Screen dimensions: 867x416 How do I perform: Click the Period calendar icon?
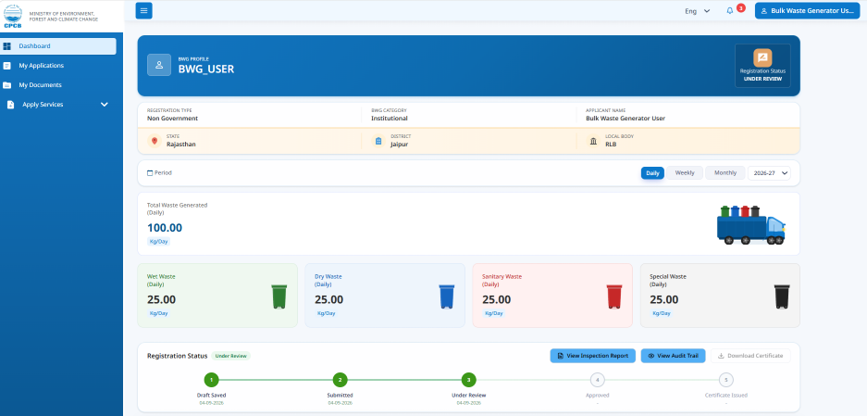click(x=150, y=173)
